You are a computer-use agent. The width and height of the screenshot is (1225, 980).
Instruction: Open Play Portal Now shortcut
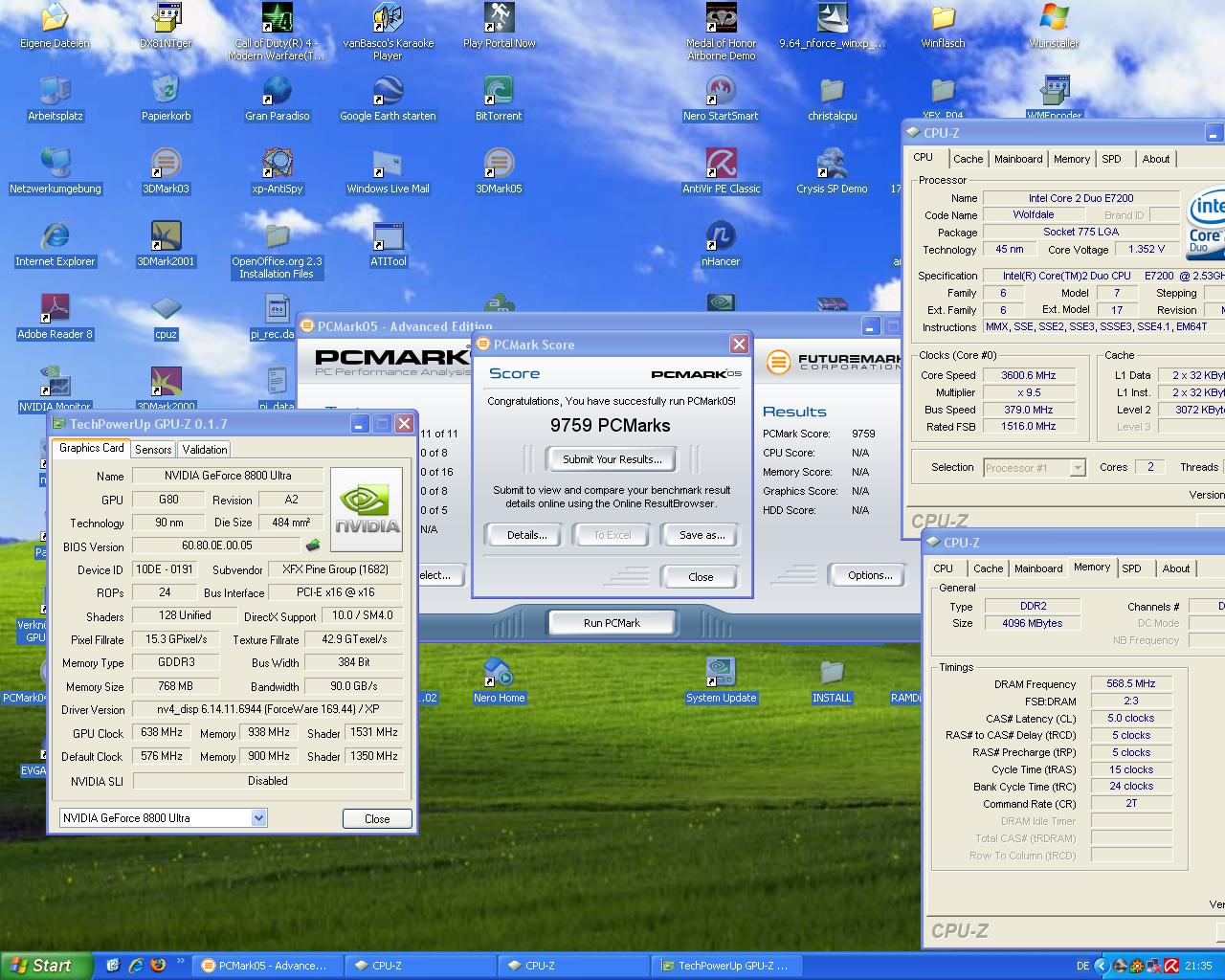pyautogui.click(x=500, y=26)
